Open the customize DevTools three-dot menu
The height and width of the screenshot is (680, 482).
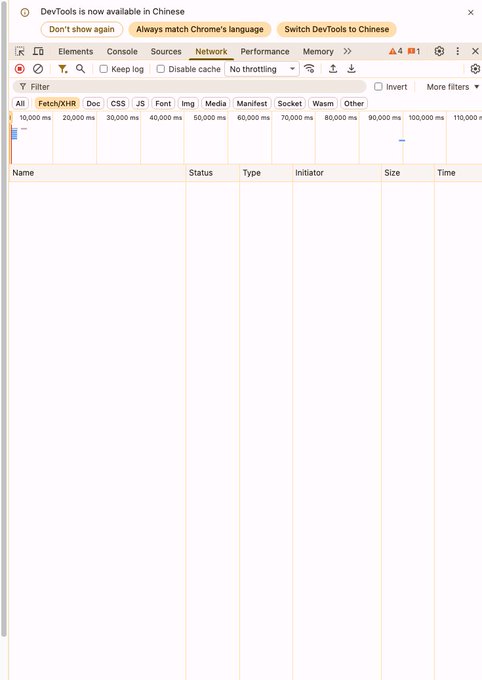(457, 51)
